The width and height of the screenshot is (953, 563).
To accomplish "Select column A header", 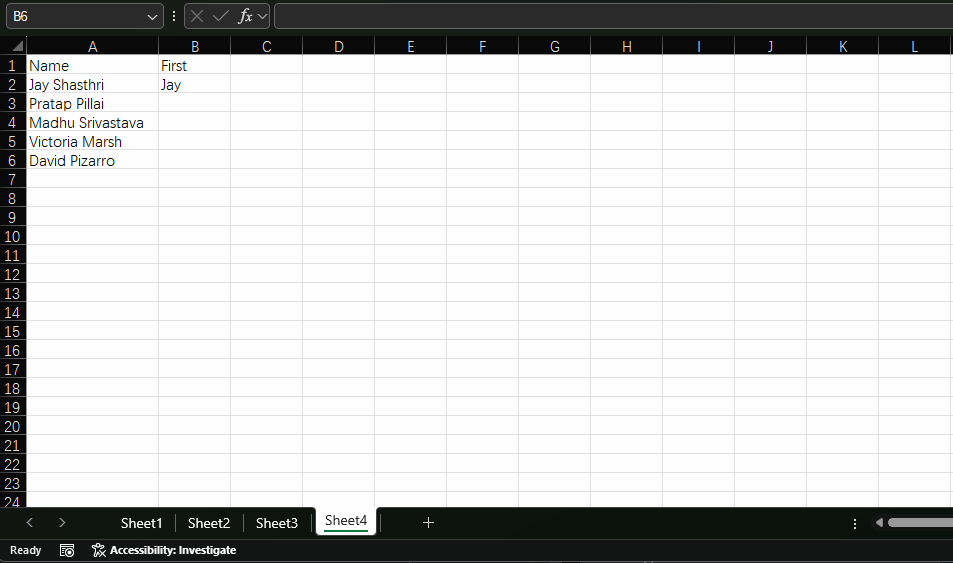I will pyautogui.click(x=92, y=47).
